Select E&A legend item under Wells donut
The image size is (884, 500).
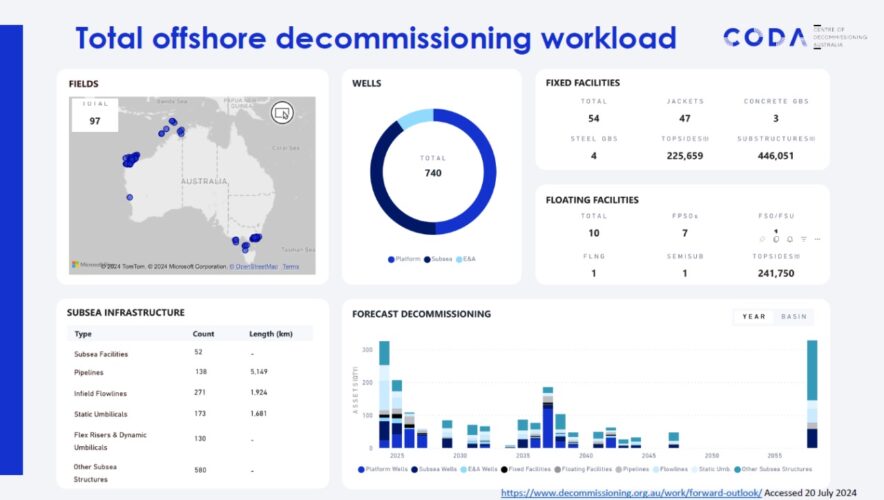tap(465, 259)
